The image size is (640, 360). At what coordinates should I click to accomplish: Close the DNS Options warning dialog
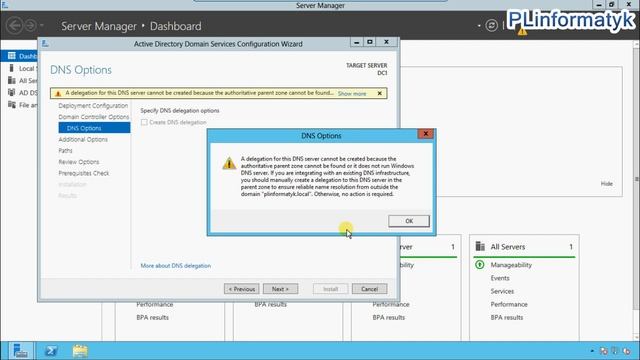click(425, 134)
